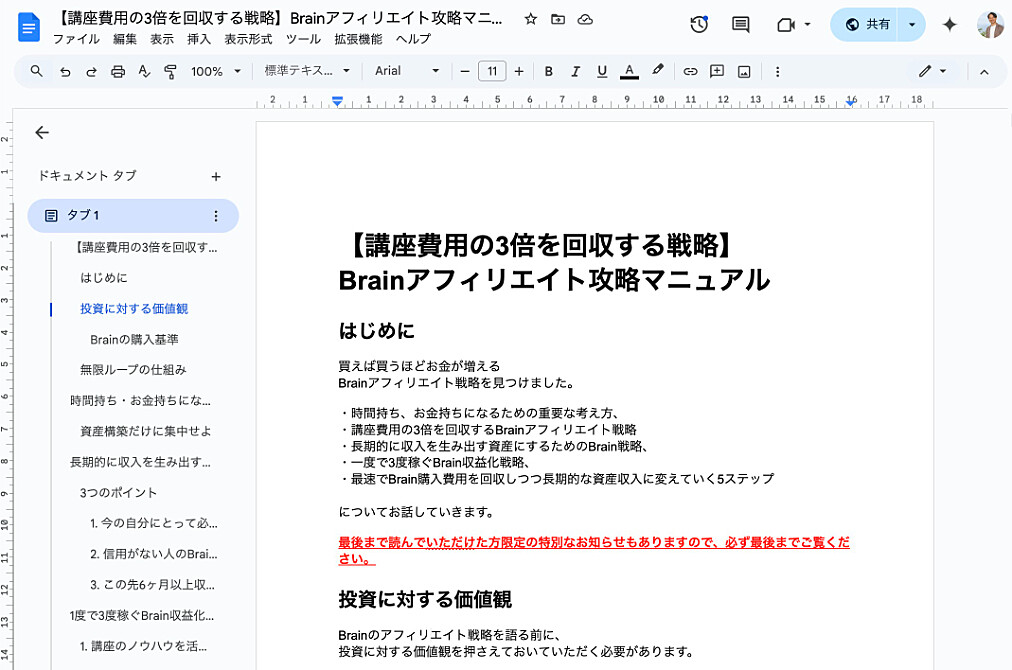The image size is (1012, 670).
Task: Open the share options dropdown arrow
Action: (911, 25)
